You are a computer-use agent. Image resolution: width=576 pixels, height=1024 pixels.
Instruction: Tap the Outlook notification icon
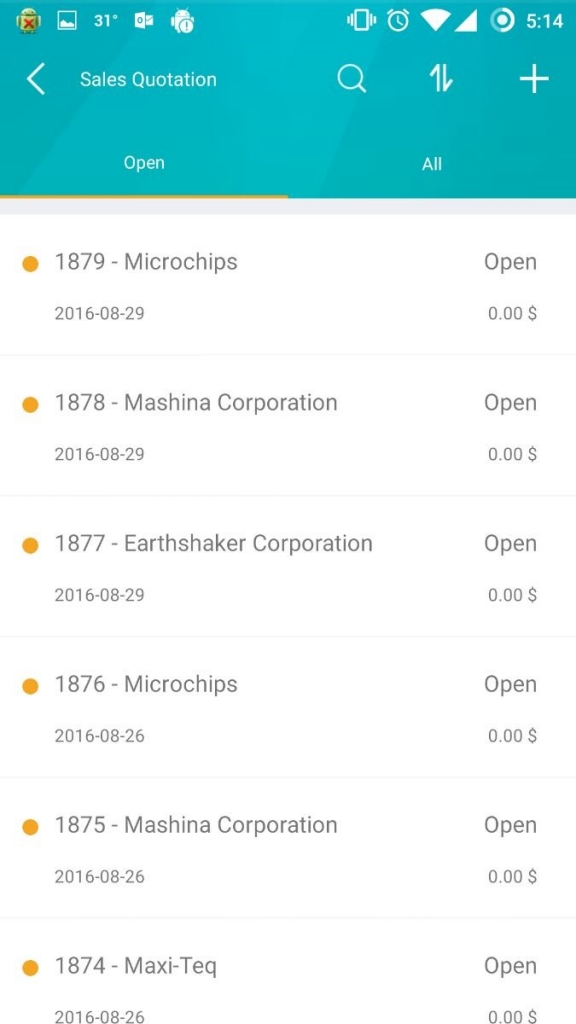click(x=144, y=22)
